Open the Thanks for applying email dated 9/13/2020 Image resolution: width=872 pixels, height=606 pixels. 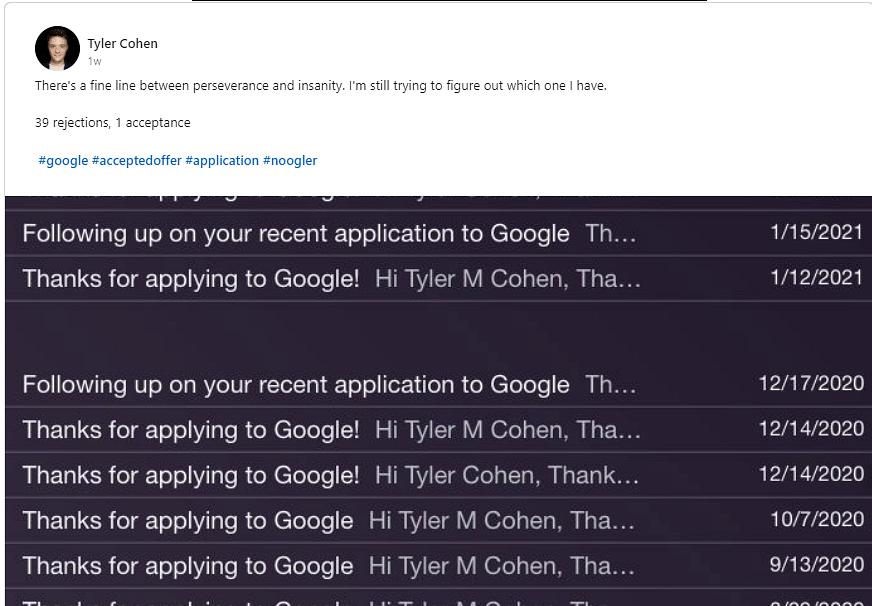point(438,566)
